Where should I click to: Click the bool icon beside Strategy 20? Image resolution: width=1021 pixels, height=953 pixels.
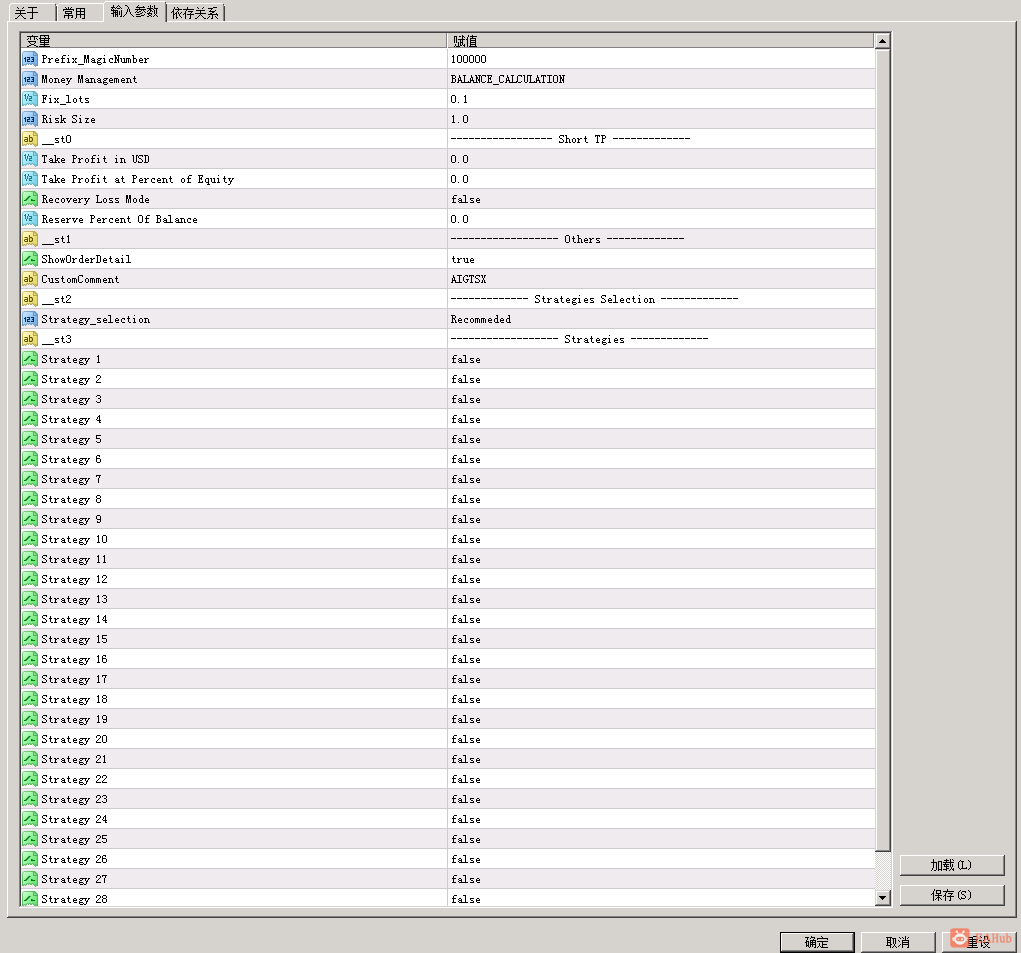[30, 739]
